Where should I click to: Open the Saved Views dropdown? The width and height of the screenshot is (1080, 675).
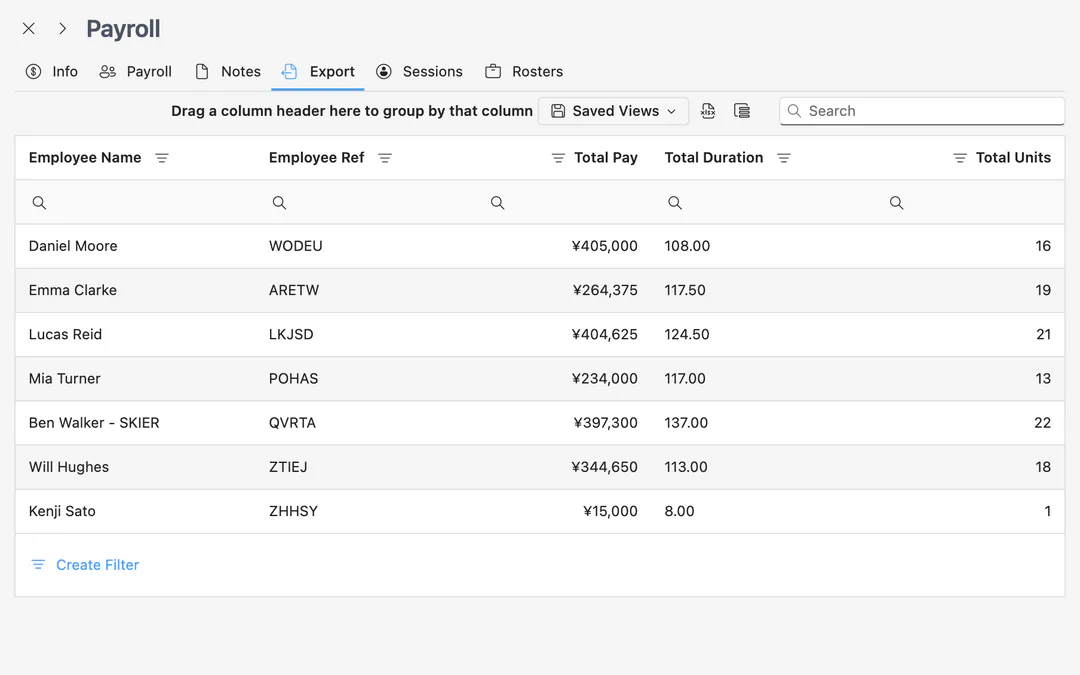[613, 111]
